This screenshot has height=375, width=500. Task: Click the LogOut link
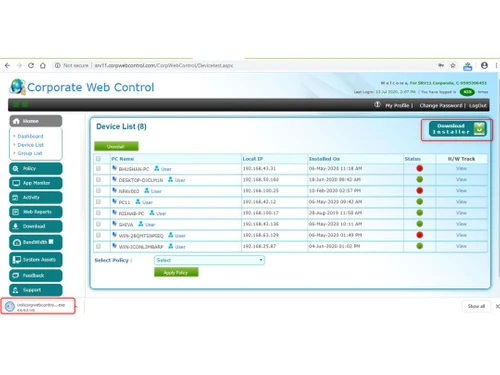coord(478,105)
